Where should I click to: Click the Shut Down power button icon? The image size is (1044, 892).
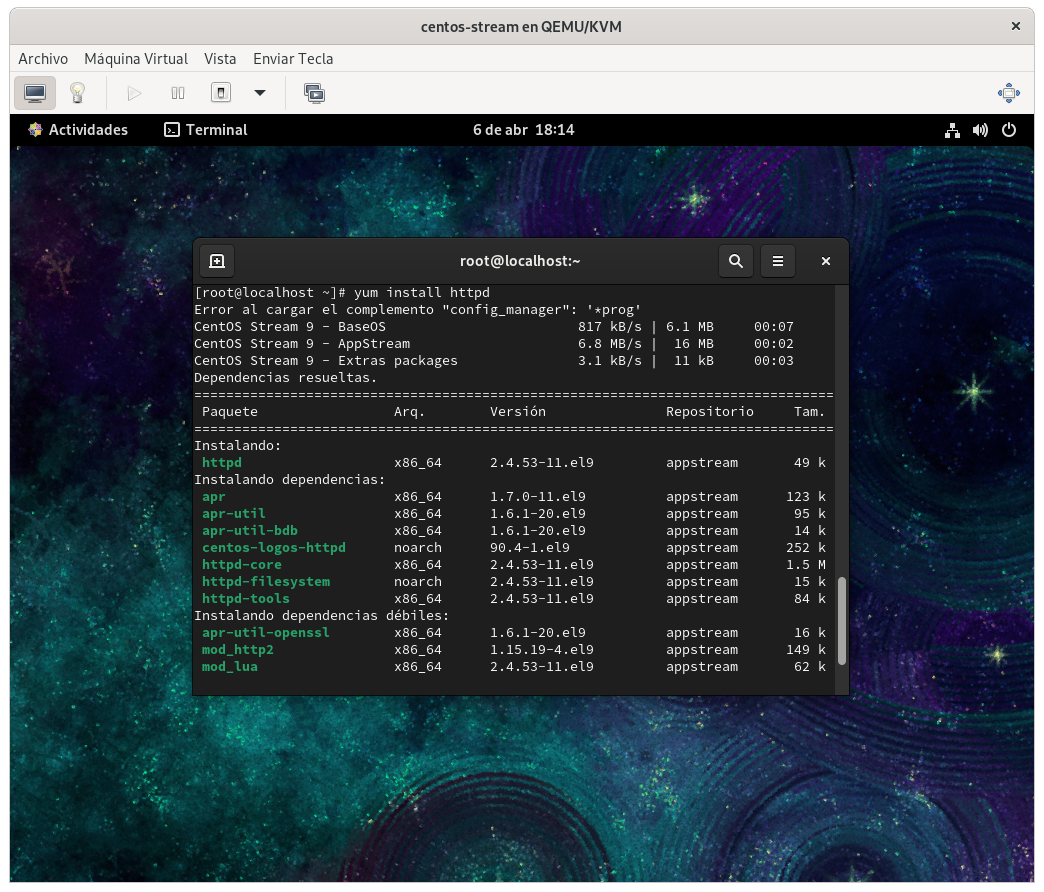[x=221, y=93]
